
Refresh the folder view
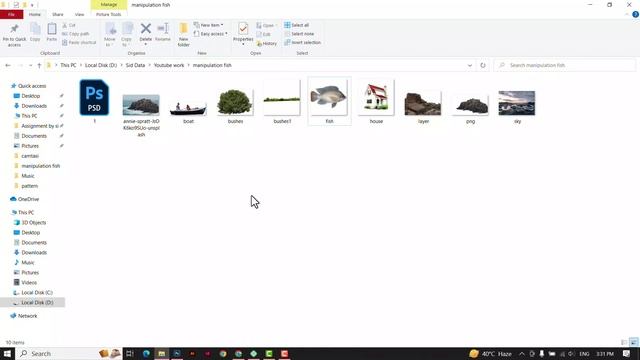483,65
